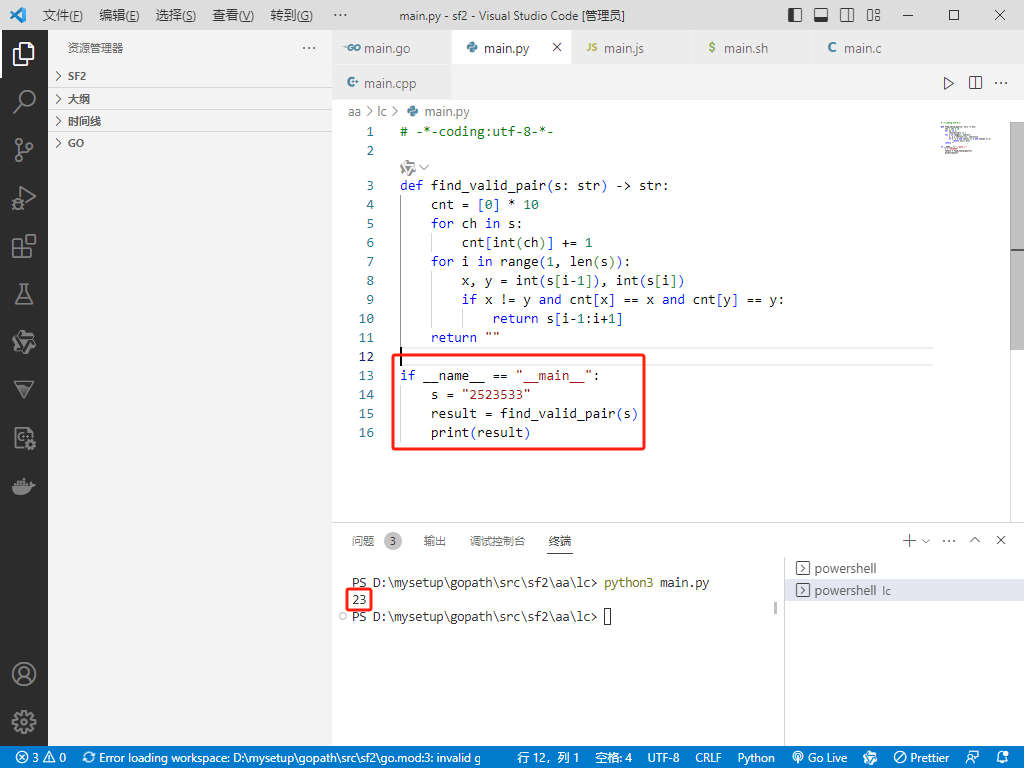
Task: Toggle the secondary side bar layout icon
Action: pos(847,15)
